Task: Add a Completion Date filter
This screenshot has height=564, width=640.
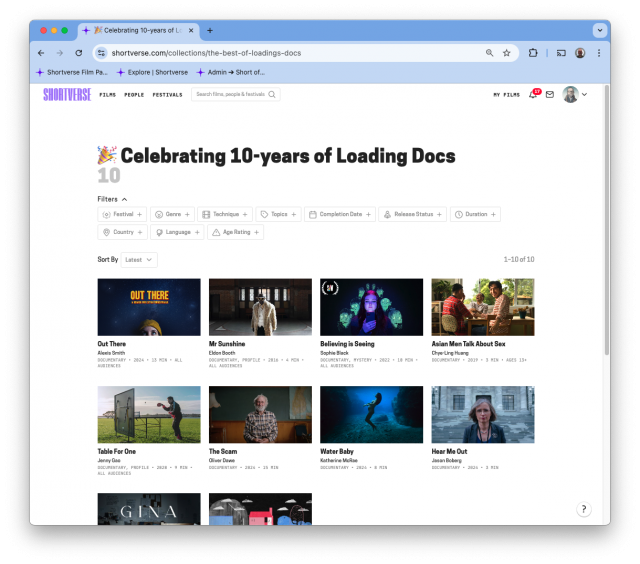Action: pyautogui.click(x=341, y=214)
